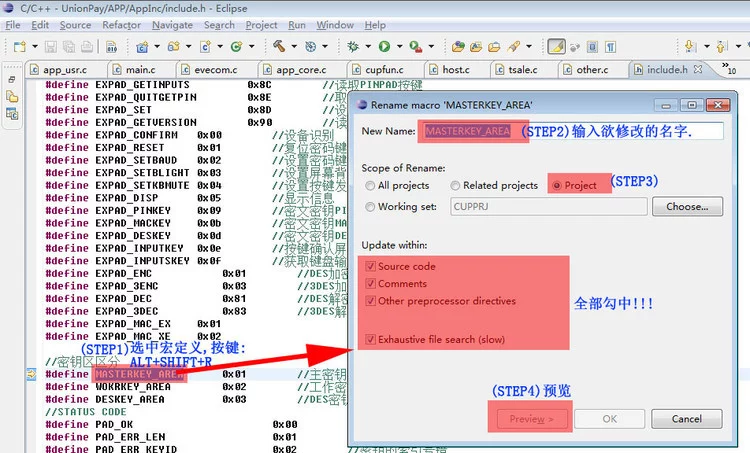750x453 pixels.
Task: Disable Exhaustive file search option
Action: point(372,339)
